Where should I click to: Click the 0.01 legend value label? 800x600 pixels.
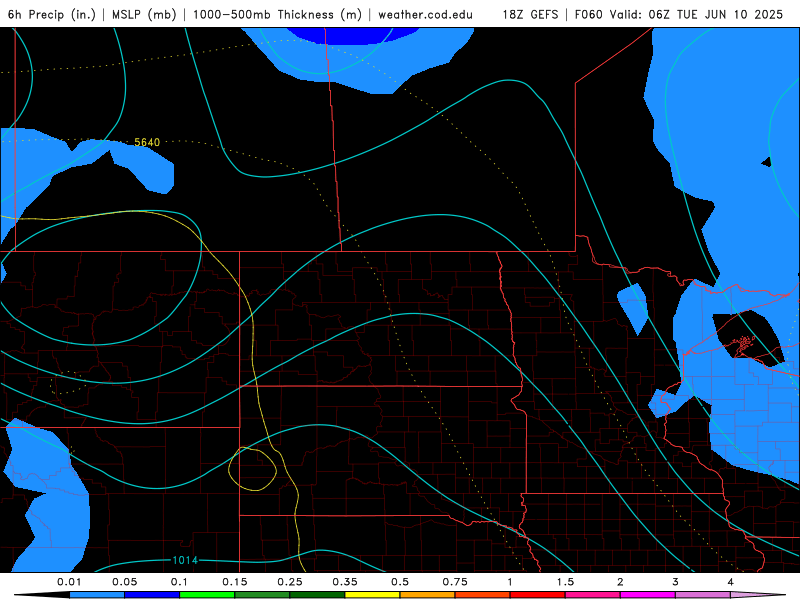tap(69, 582)
